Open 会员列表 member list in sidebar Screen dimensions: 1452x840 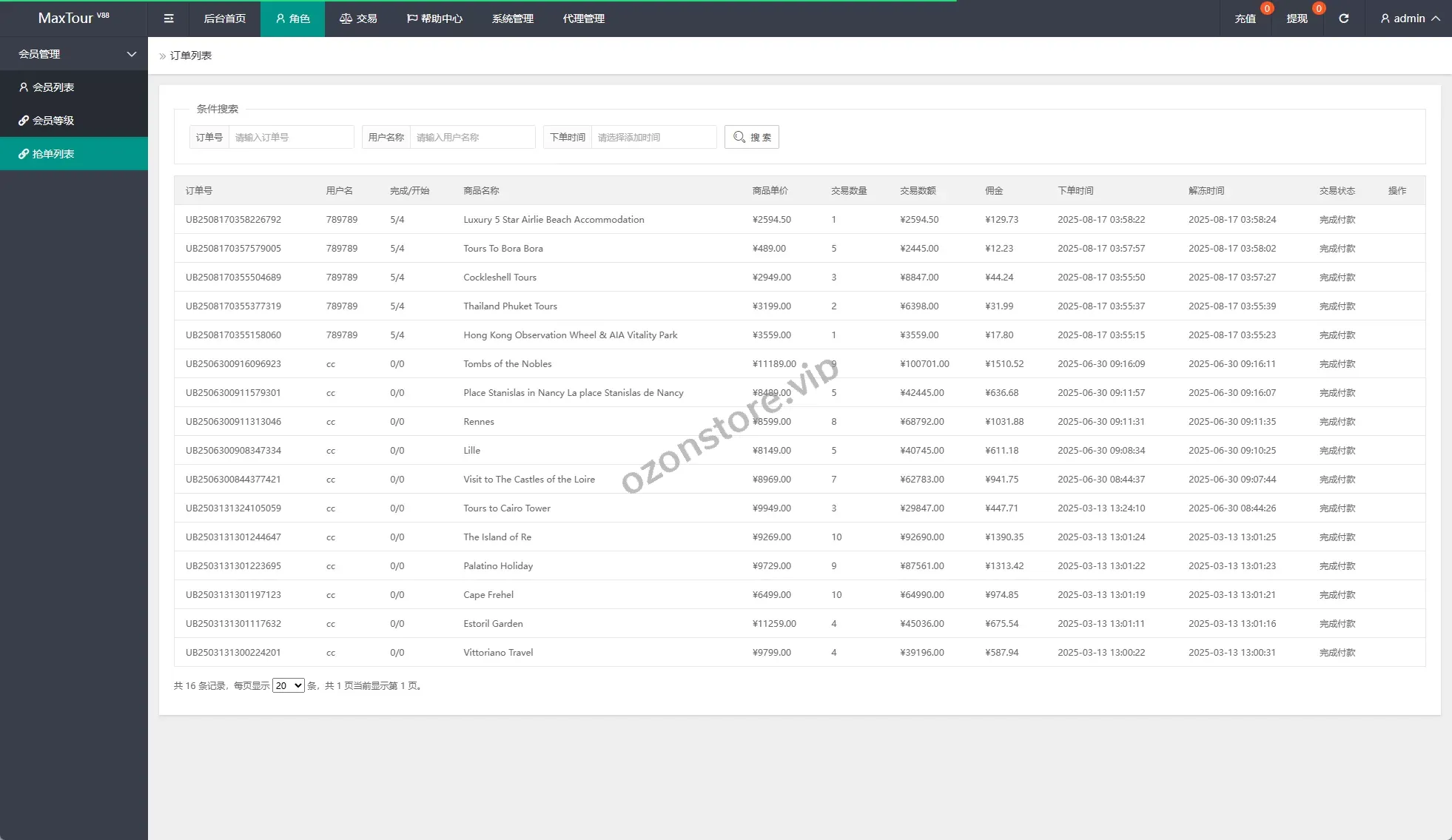tap(53, 87)
